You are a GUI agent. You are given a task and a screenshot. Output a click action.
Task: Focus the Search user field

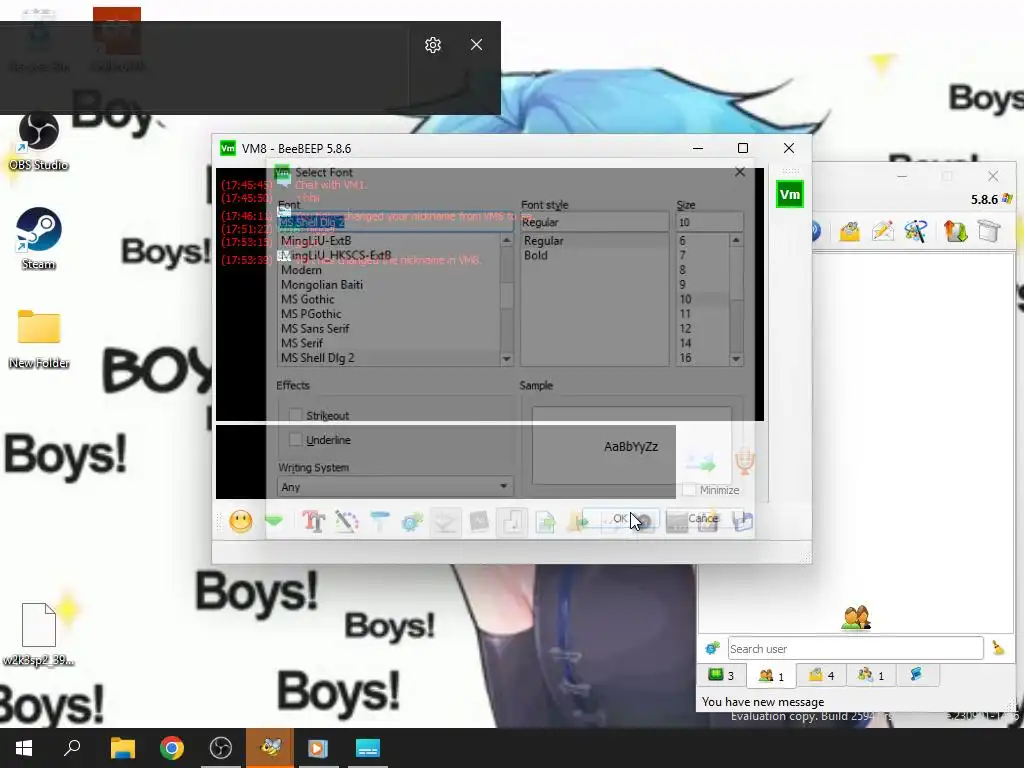(856, 648)
